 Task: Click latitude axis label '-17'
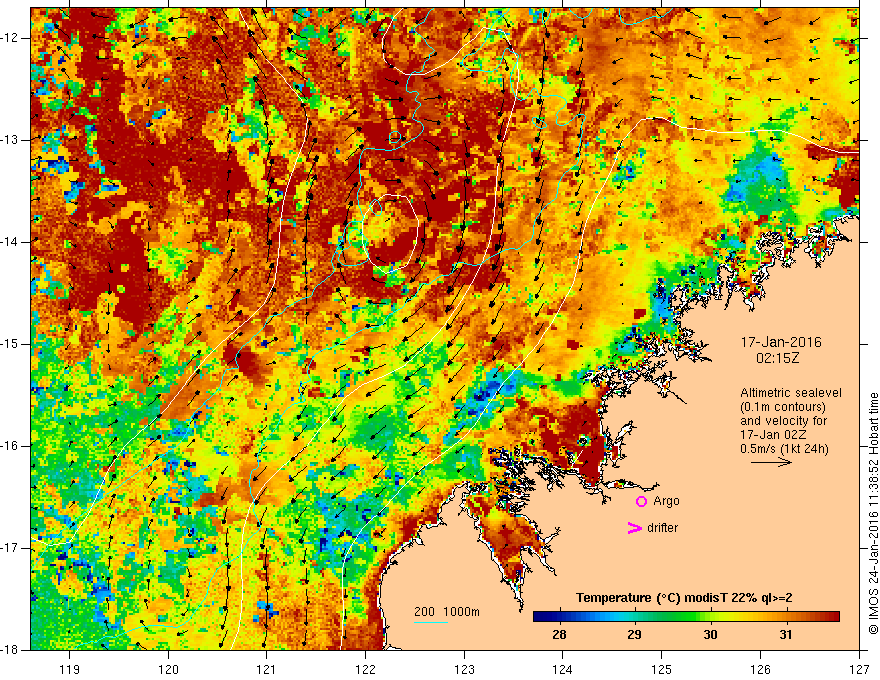tap(10, 548)
